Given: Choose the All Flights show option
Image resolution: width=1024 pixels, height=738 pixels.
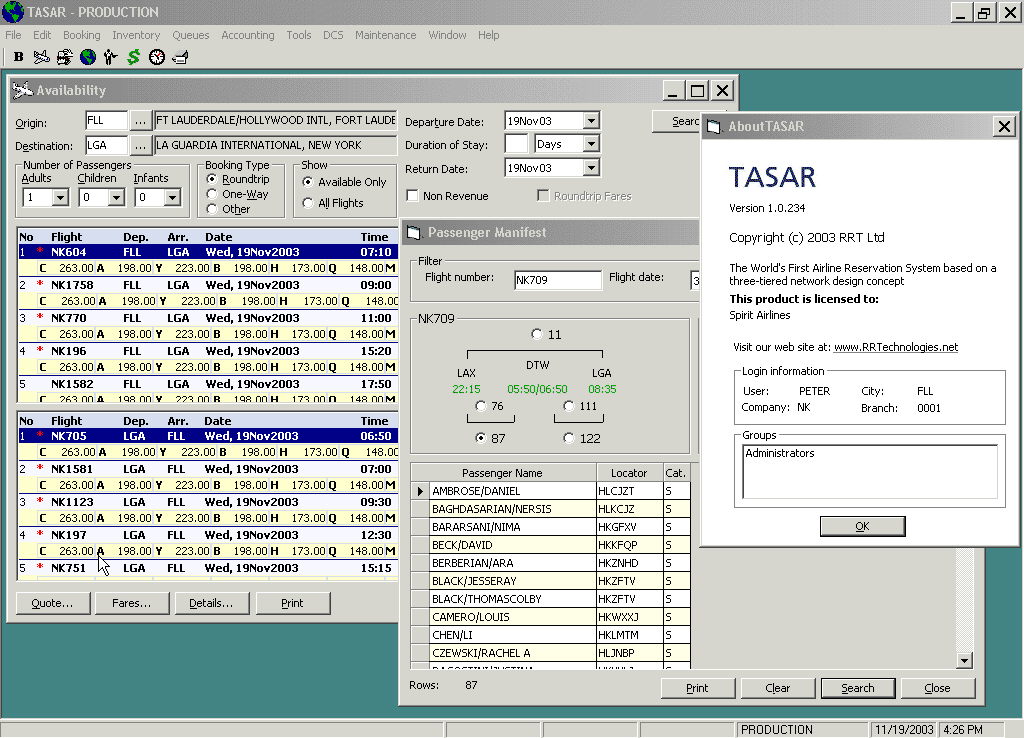Looking at the screenshot, I should point(308,203).
